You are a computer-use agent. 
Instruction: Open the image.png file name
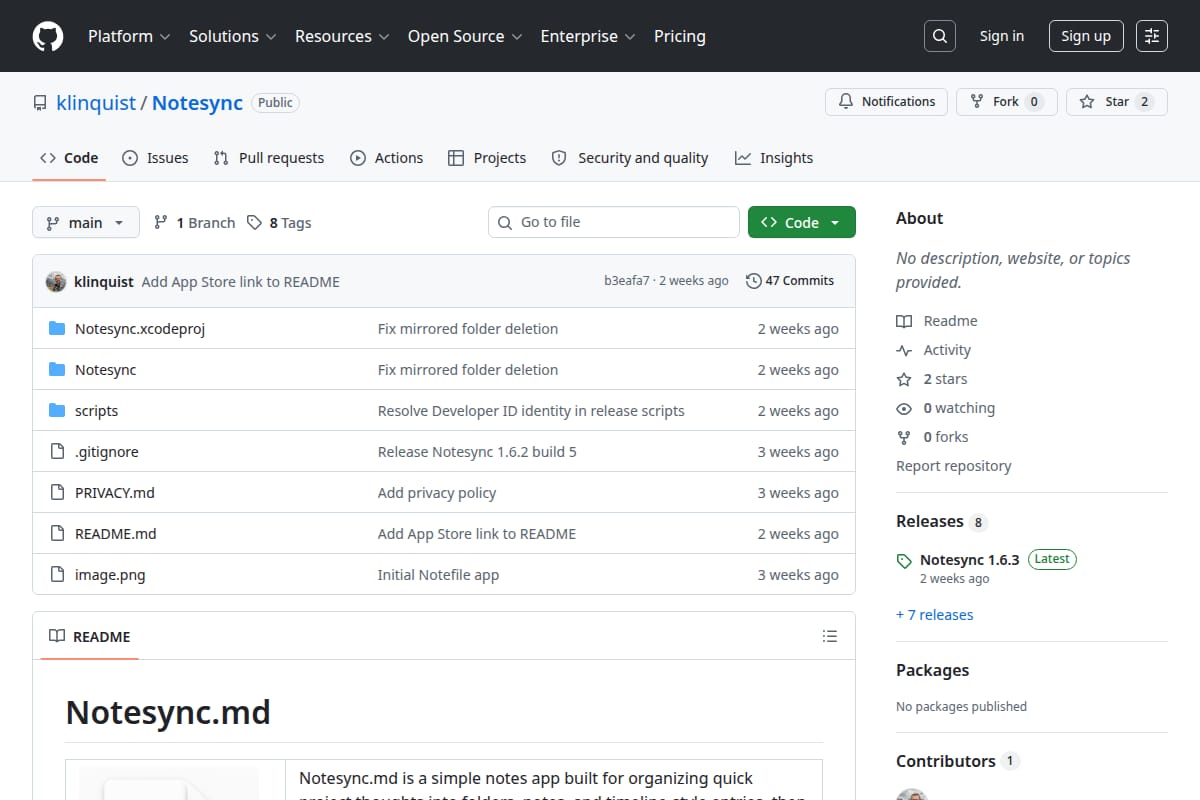[110, 575]
